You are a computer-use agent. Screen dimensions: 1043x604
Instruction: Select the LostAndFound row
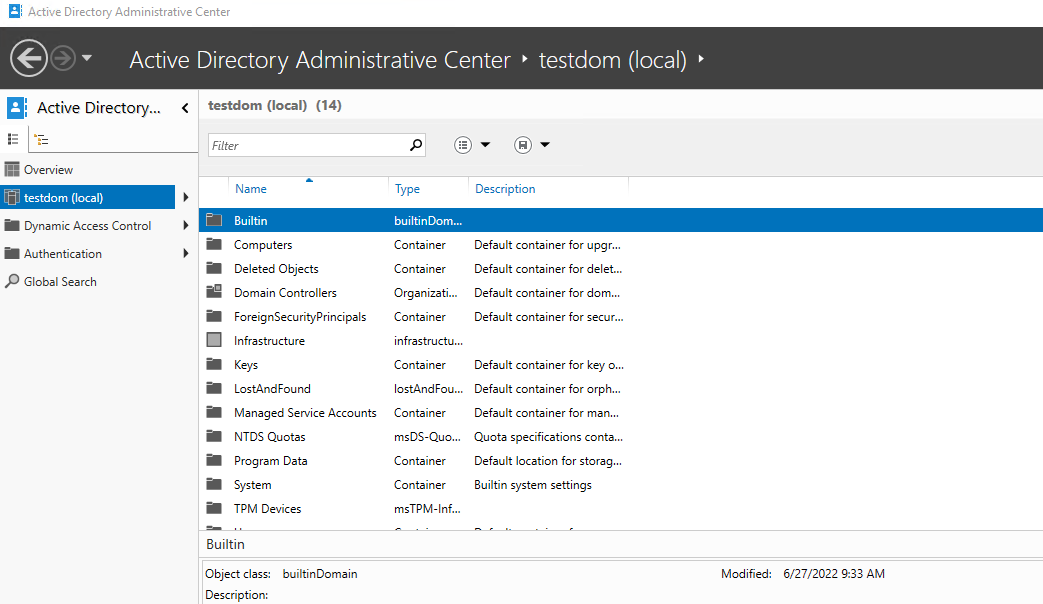(621, 388)
